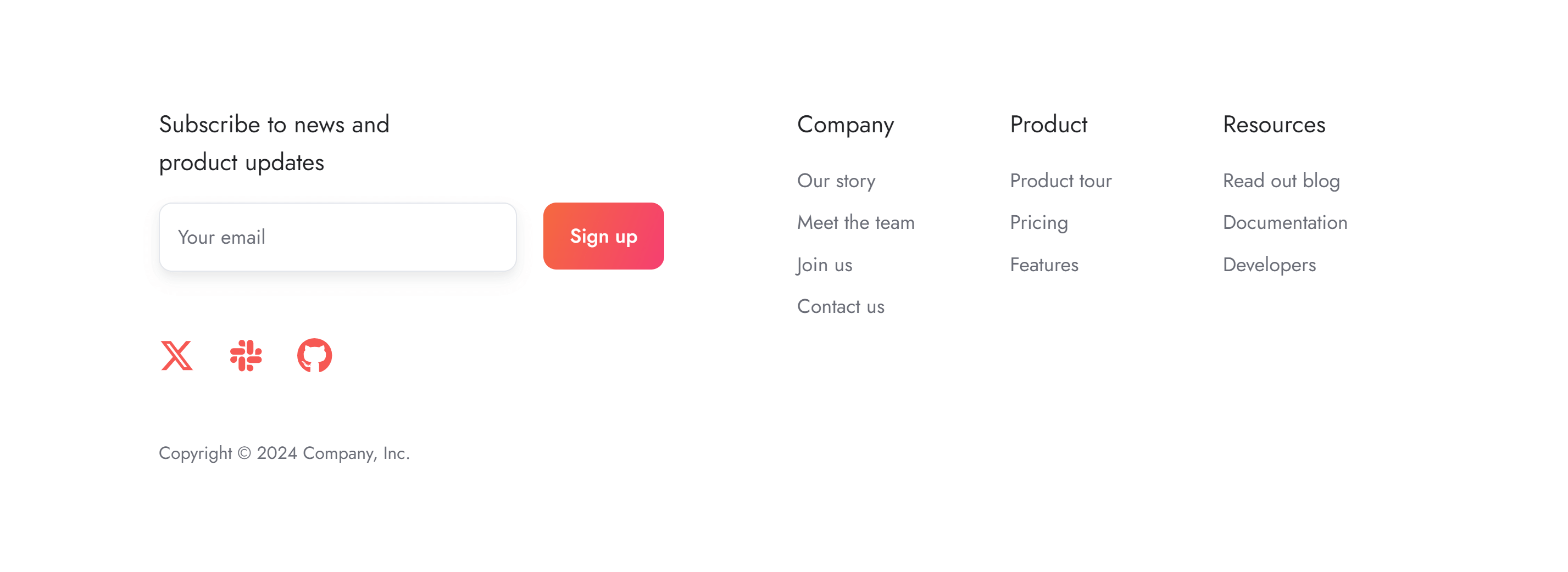The width and height of the screenshot is (1568, 572).
Task: Click the Slack social icon
Action: [246, 356]
